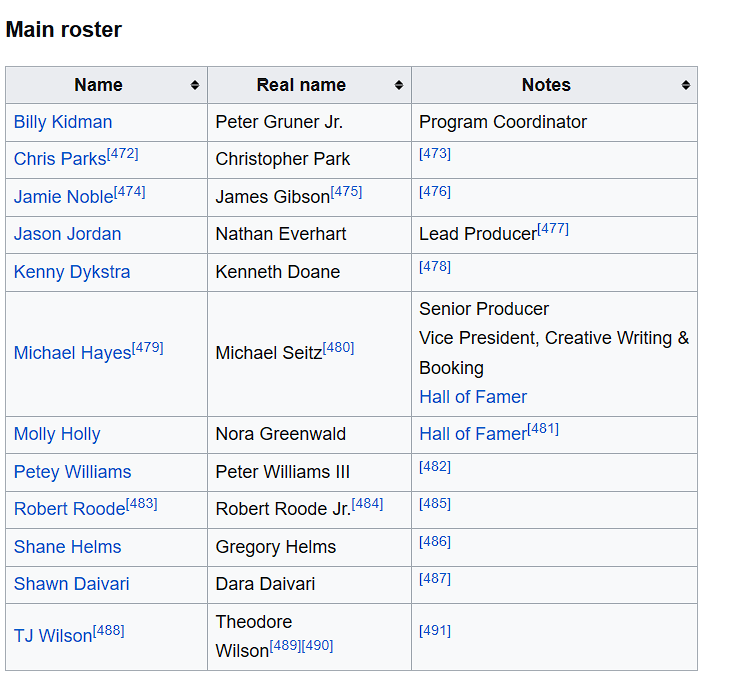This screenshot has height=697, width=740.
Task: Jump to citation 475 after James Gibson
Action: [346, 192]
